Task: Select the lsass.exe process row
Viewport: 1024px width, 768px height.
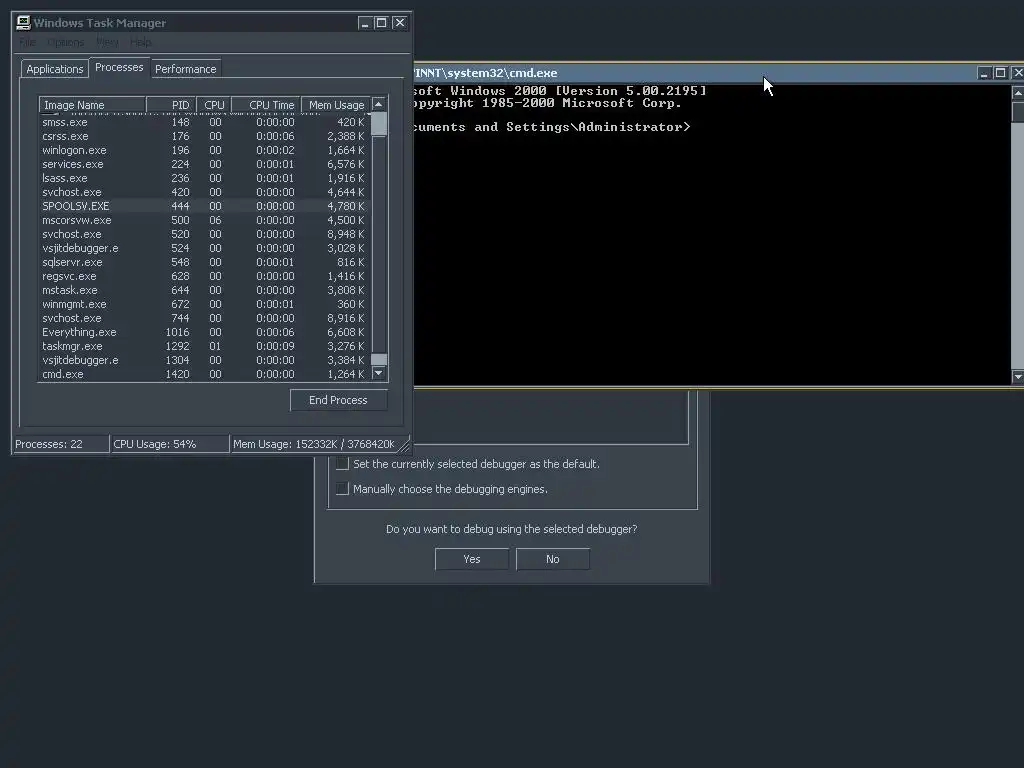Action: 204,178
